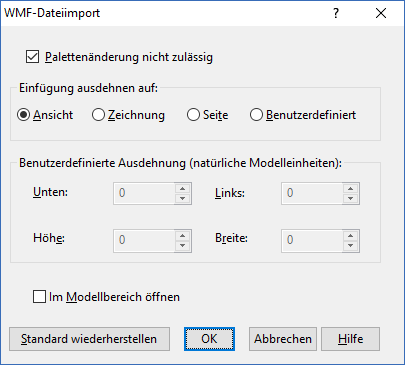Increase Links with the up spinner arrow
Image resolution: width=405 pixels, height=365 pixels.
click(351, 188)
